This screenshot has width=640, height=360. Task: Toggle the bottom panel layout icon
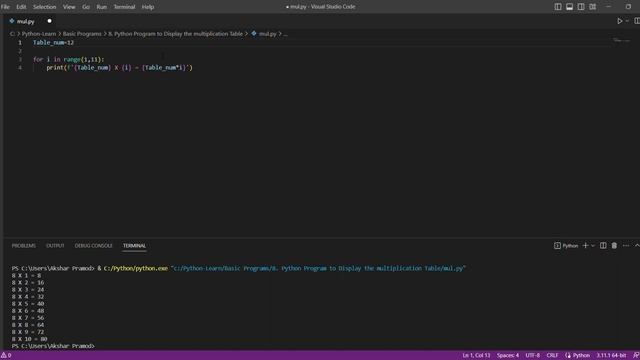tap(569, 7)
